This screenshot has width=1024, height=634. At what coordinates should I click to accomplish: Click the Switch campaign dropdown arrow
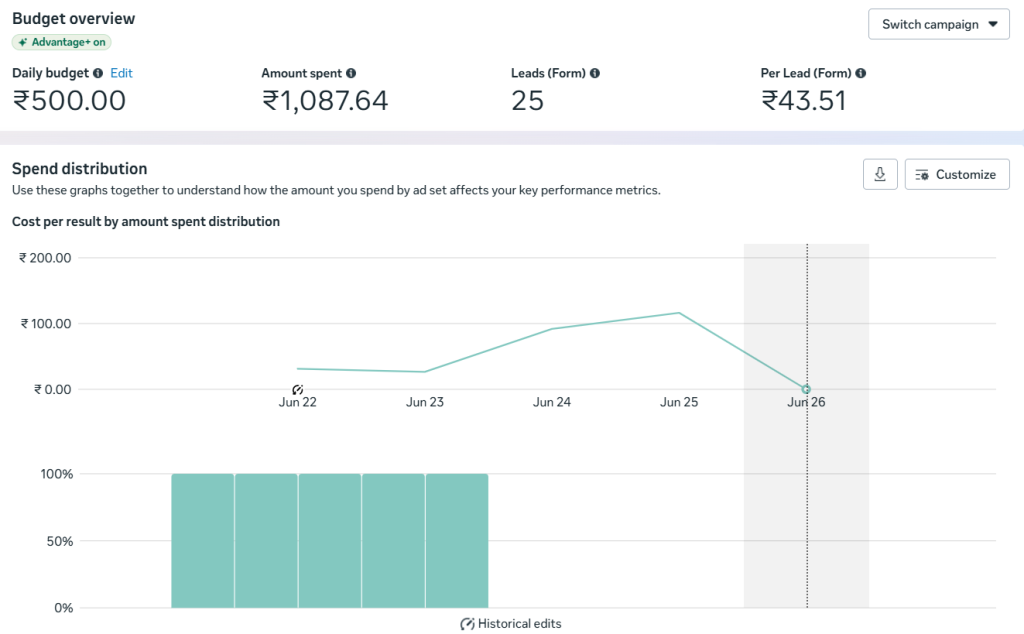tap(993, 24)
